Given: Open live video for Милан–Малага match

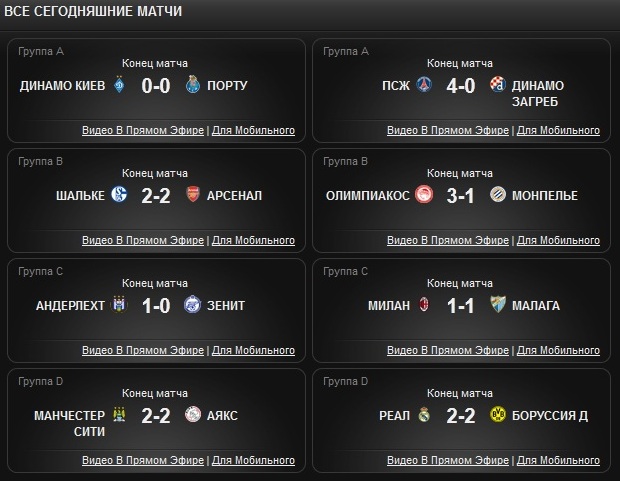Looking at the screenshot, I should point(448,351).
